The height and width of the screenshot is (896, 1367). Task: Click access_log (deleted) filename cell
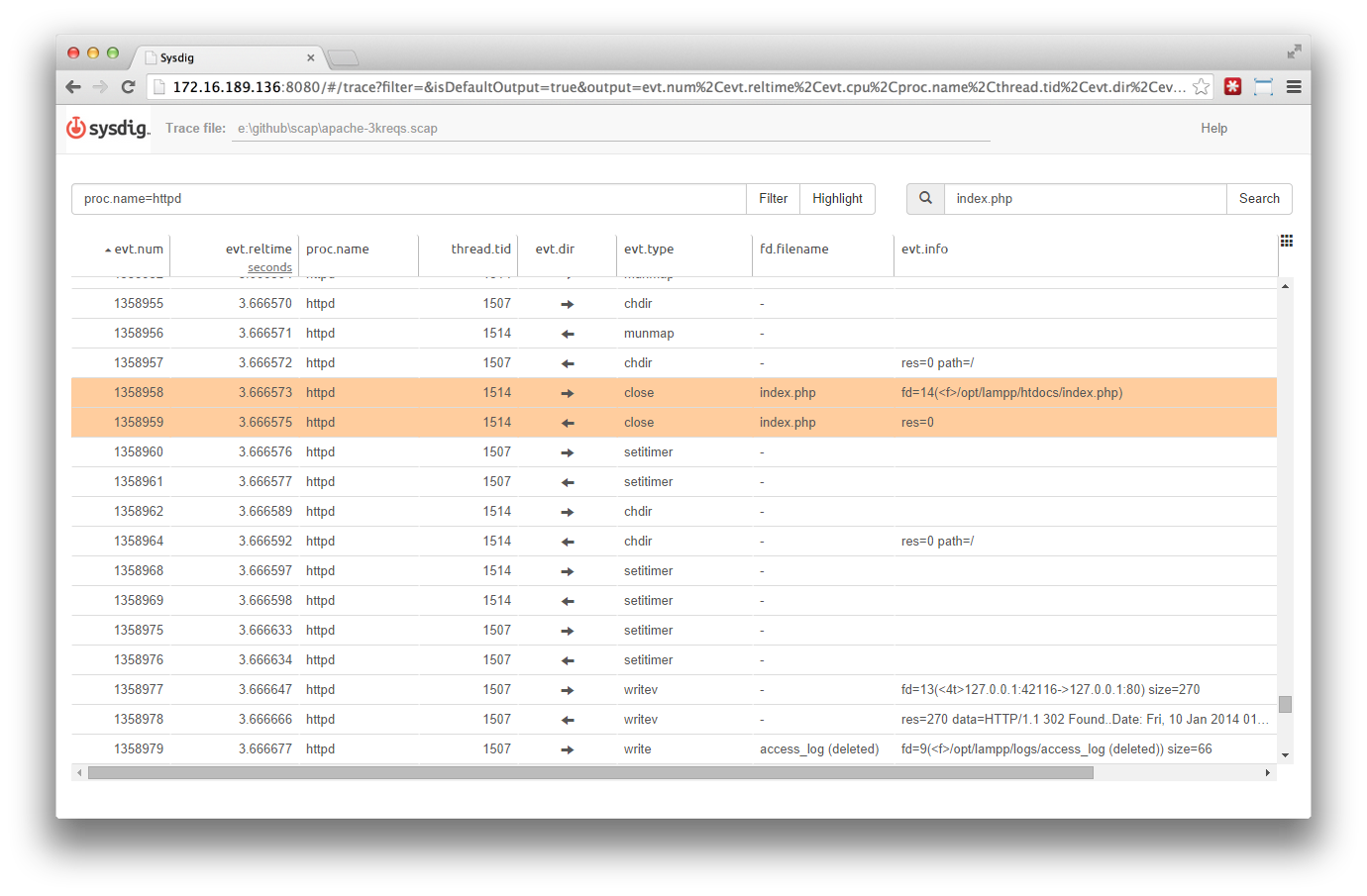(819, 748)
